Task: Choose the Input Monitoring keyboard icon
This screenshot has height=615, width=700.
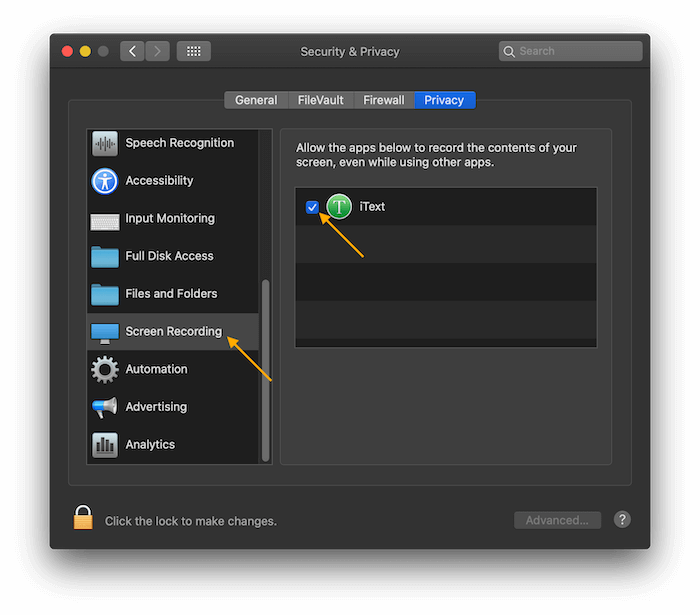Action: click(104, 222)
